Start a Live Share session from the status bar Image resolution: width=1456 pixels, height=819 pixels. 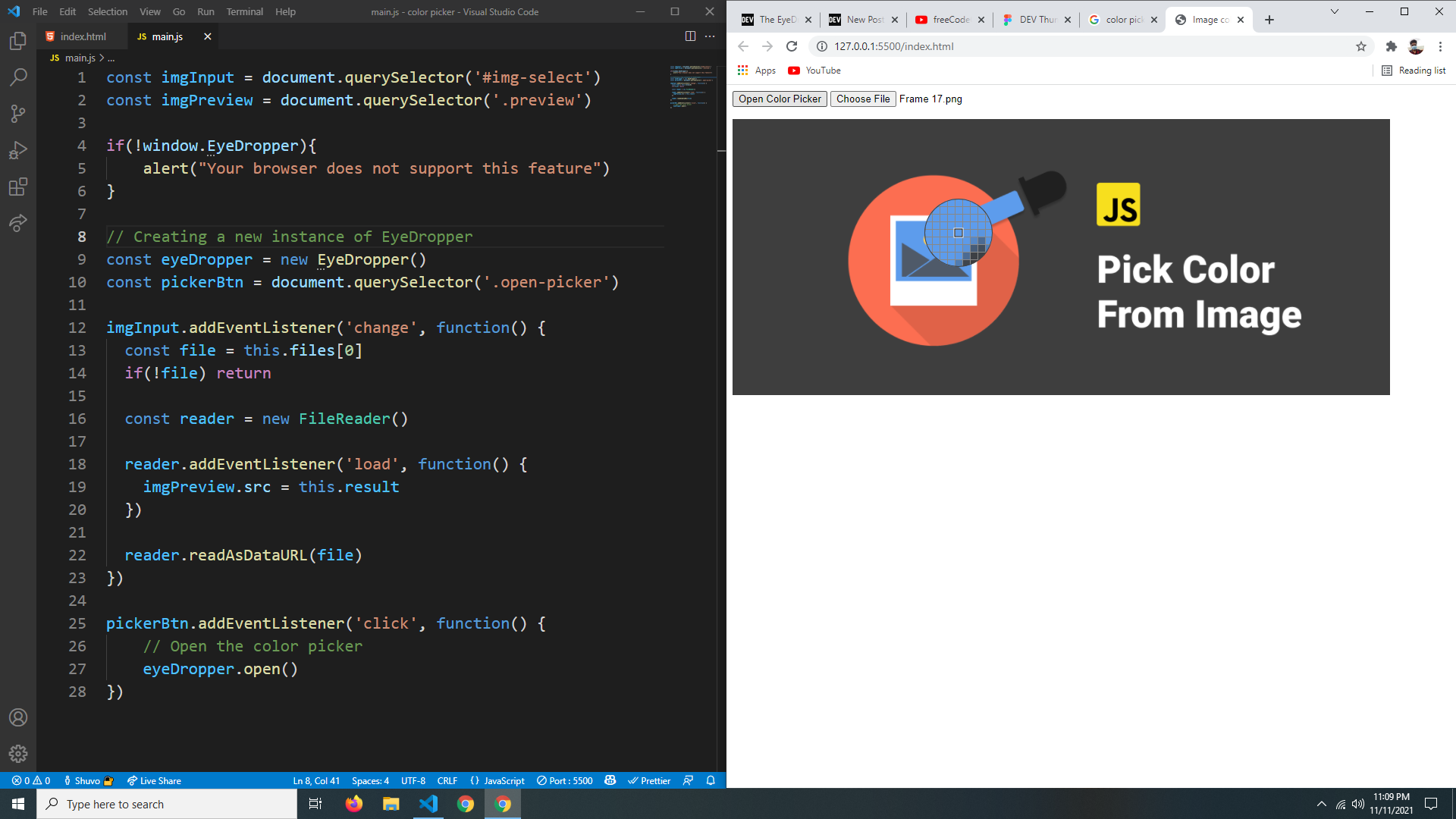pyautogui.click(x=153, y=780)
